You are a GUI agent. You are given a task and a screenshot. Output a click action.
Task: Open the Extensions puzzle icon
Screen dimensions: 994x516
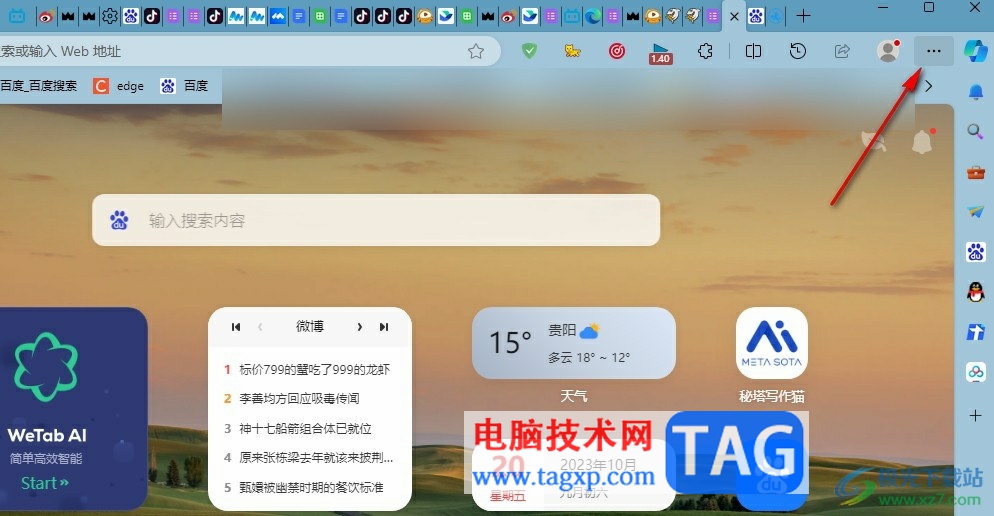tap(705, 51)
